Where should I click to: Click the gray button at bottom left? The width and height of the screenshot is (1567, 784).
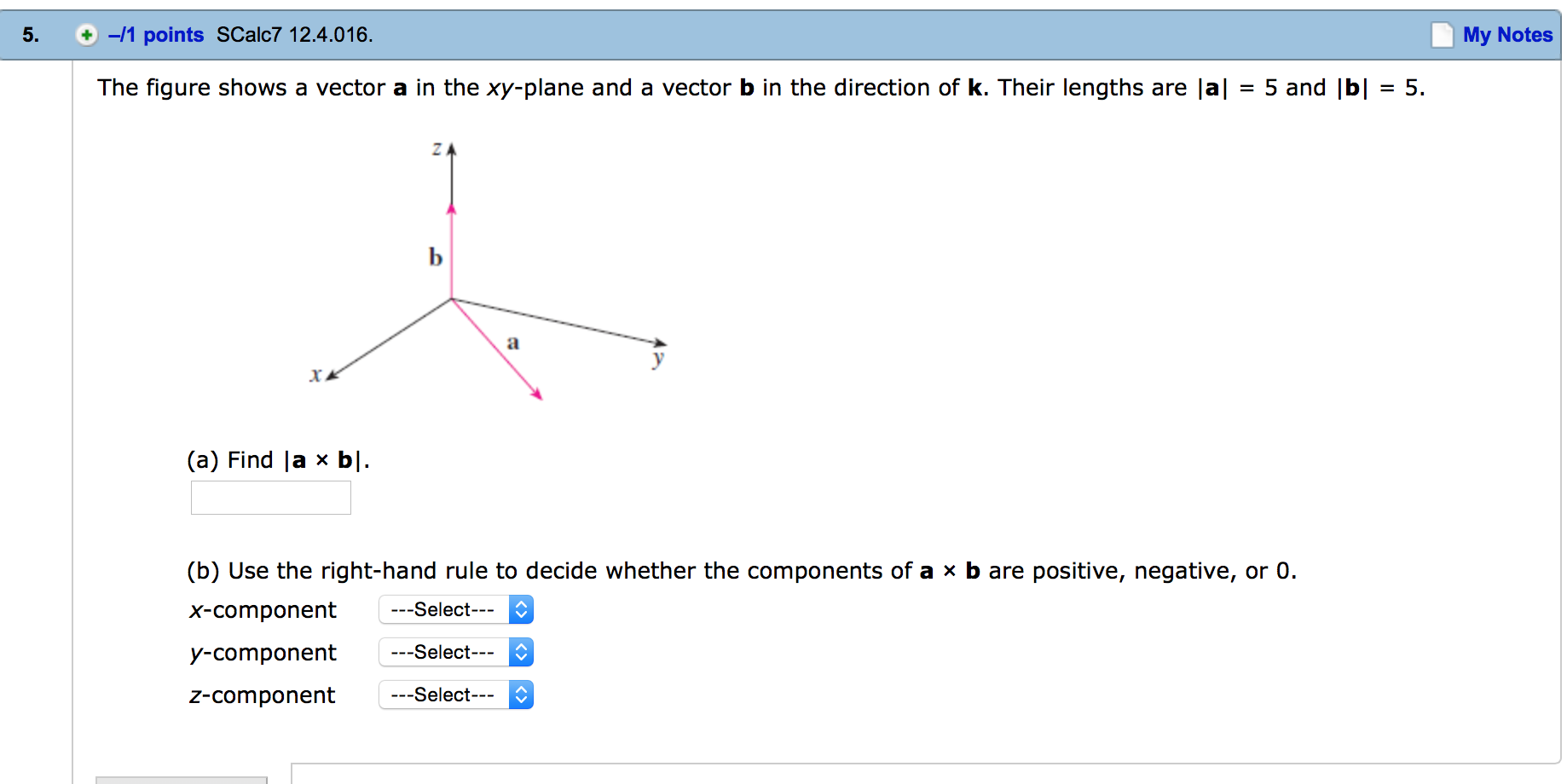pos(181,779)
